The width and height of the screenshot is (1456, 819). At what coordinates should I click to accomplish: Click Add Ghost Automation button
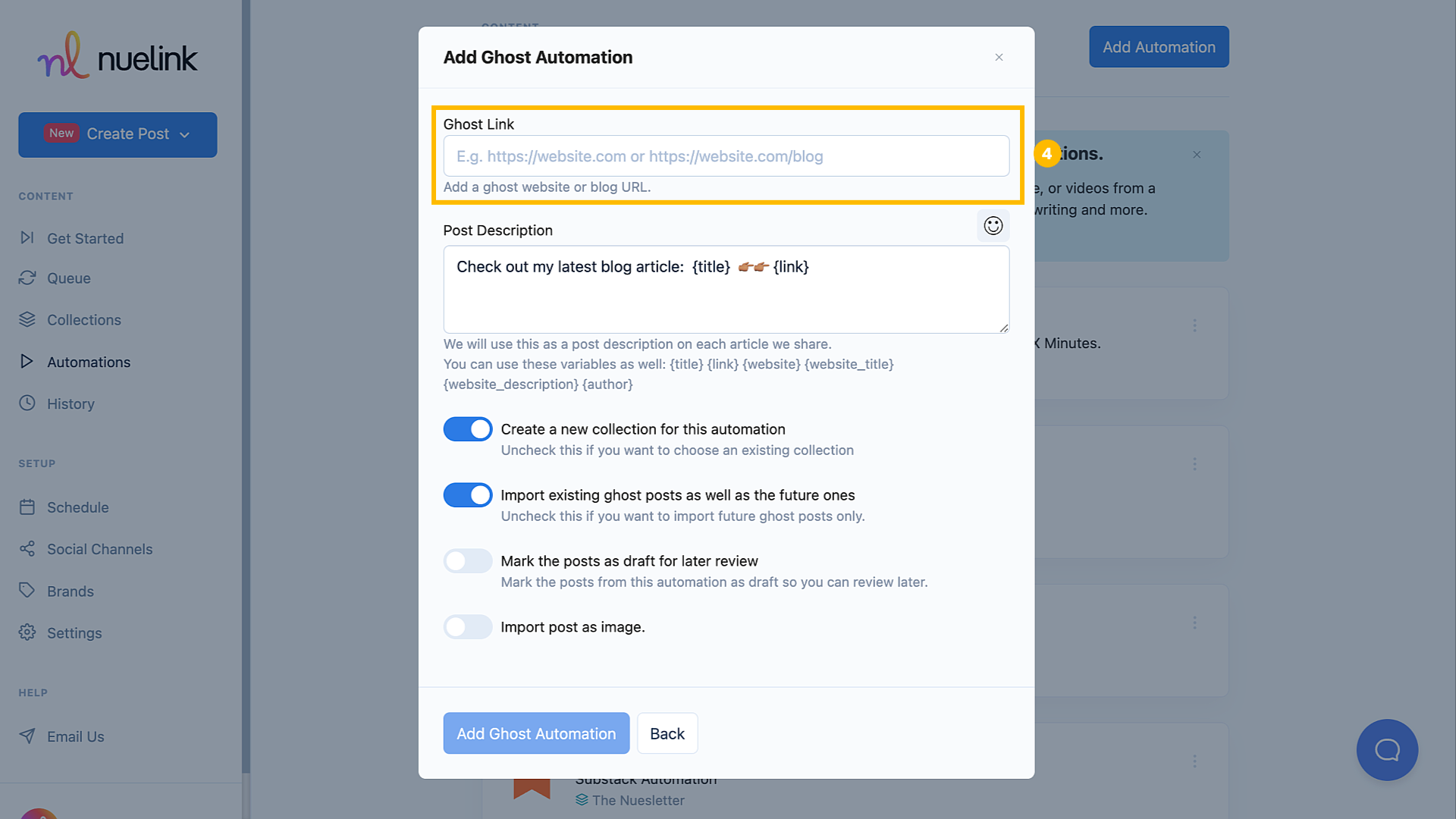536,733
